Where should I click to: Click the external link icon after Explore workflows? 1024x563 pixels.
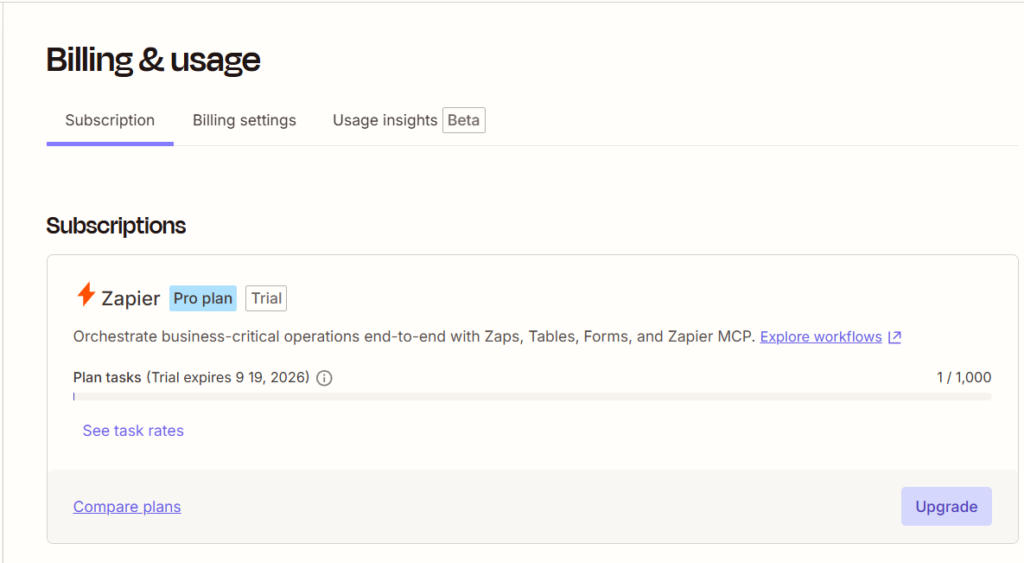click(x=895, y=337)
